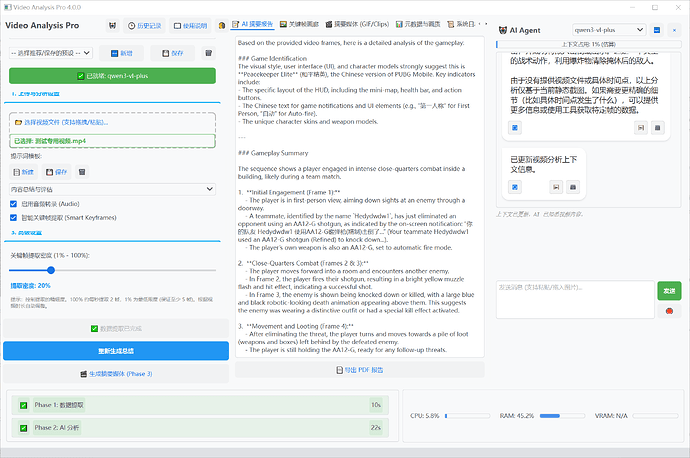
Task: Click generate summary media (Phase 3) button
Action: [x=116, y=374]
